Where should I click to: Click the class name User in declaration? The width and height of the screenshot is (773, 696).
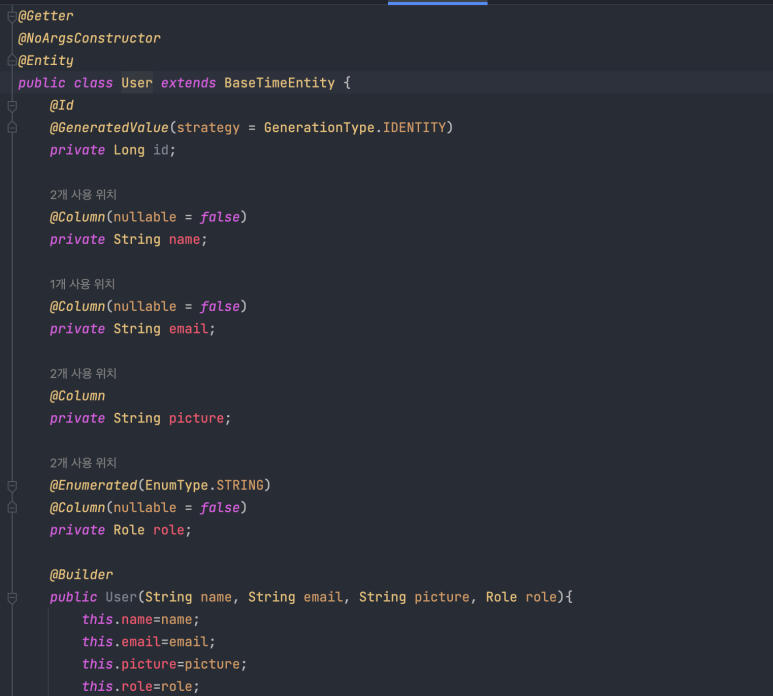pyautogui.click(x=137, y=83)
